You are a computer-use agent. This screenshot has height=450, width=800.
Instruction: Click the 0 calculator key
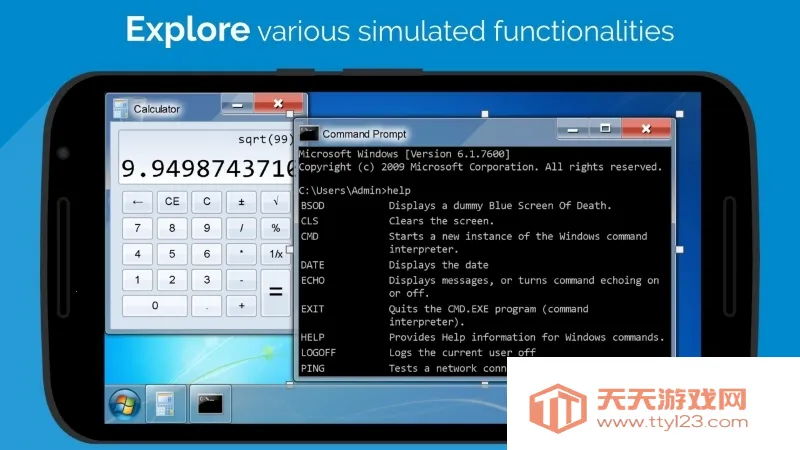155,306
